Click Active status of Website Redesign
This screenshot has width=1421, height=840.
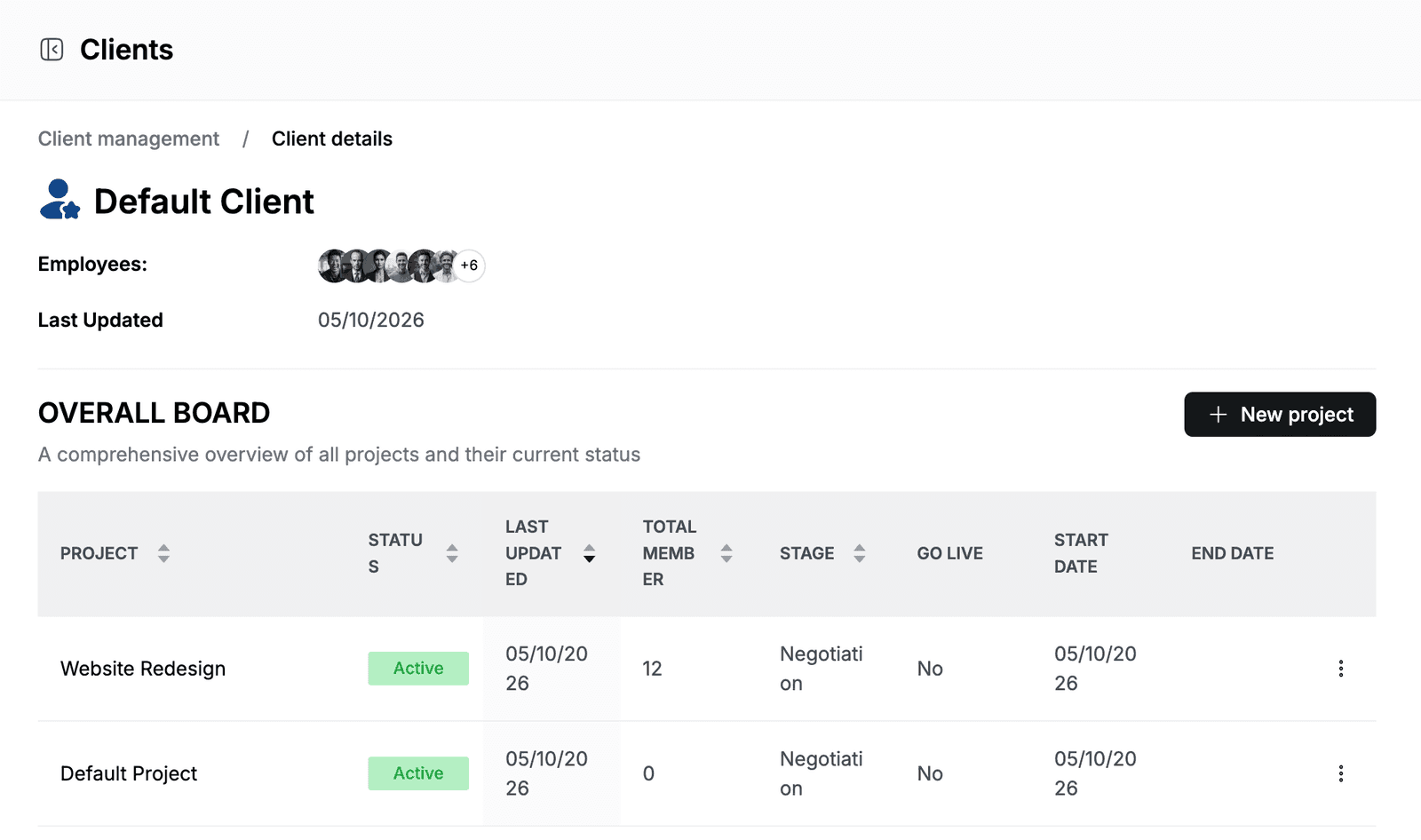click(x=418, y=669)
